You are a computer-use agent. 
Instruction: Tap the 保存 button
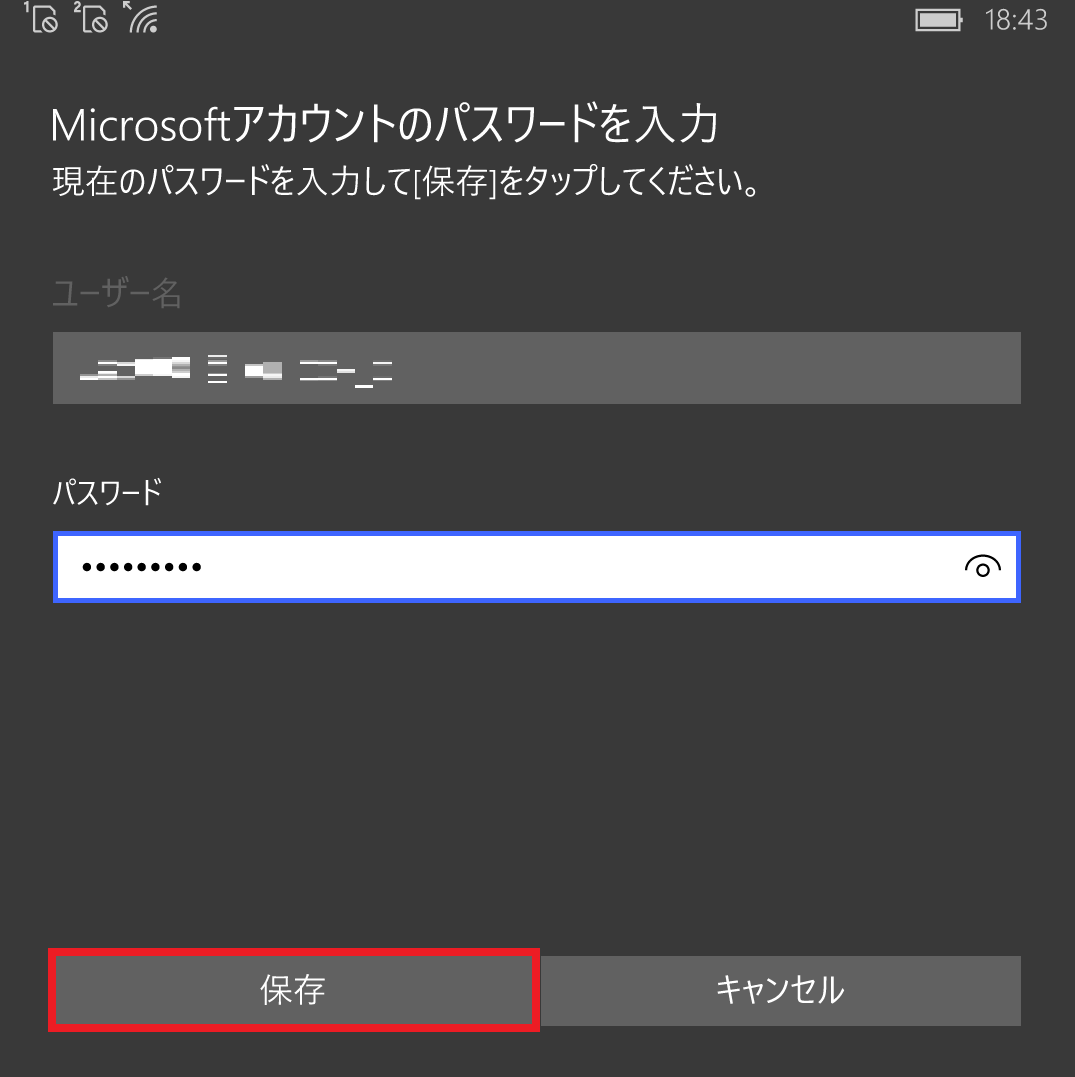294,990
